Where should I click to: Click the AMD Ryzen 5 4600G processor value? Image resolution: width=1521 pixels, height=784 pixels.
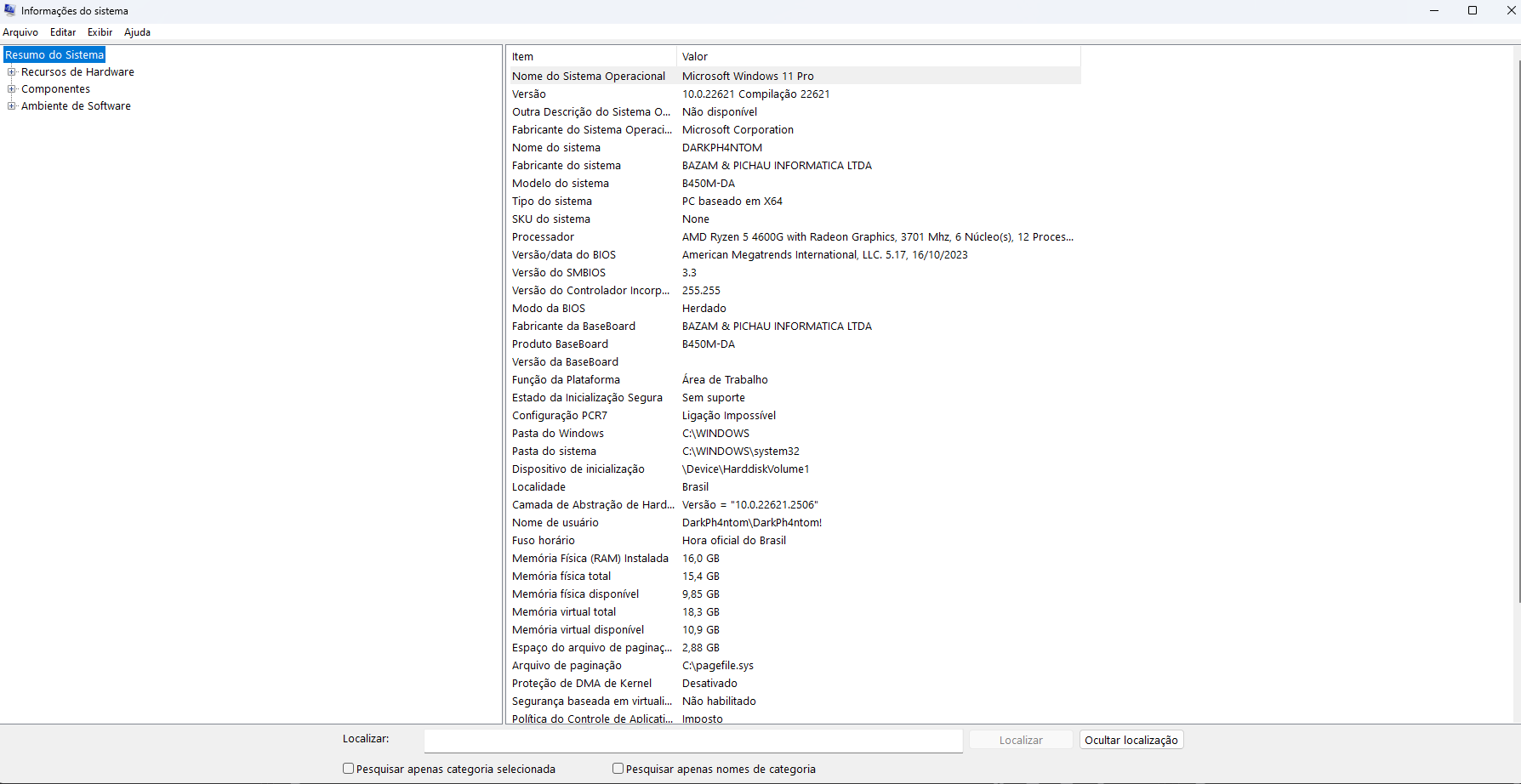[878, 237]
